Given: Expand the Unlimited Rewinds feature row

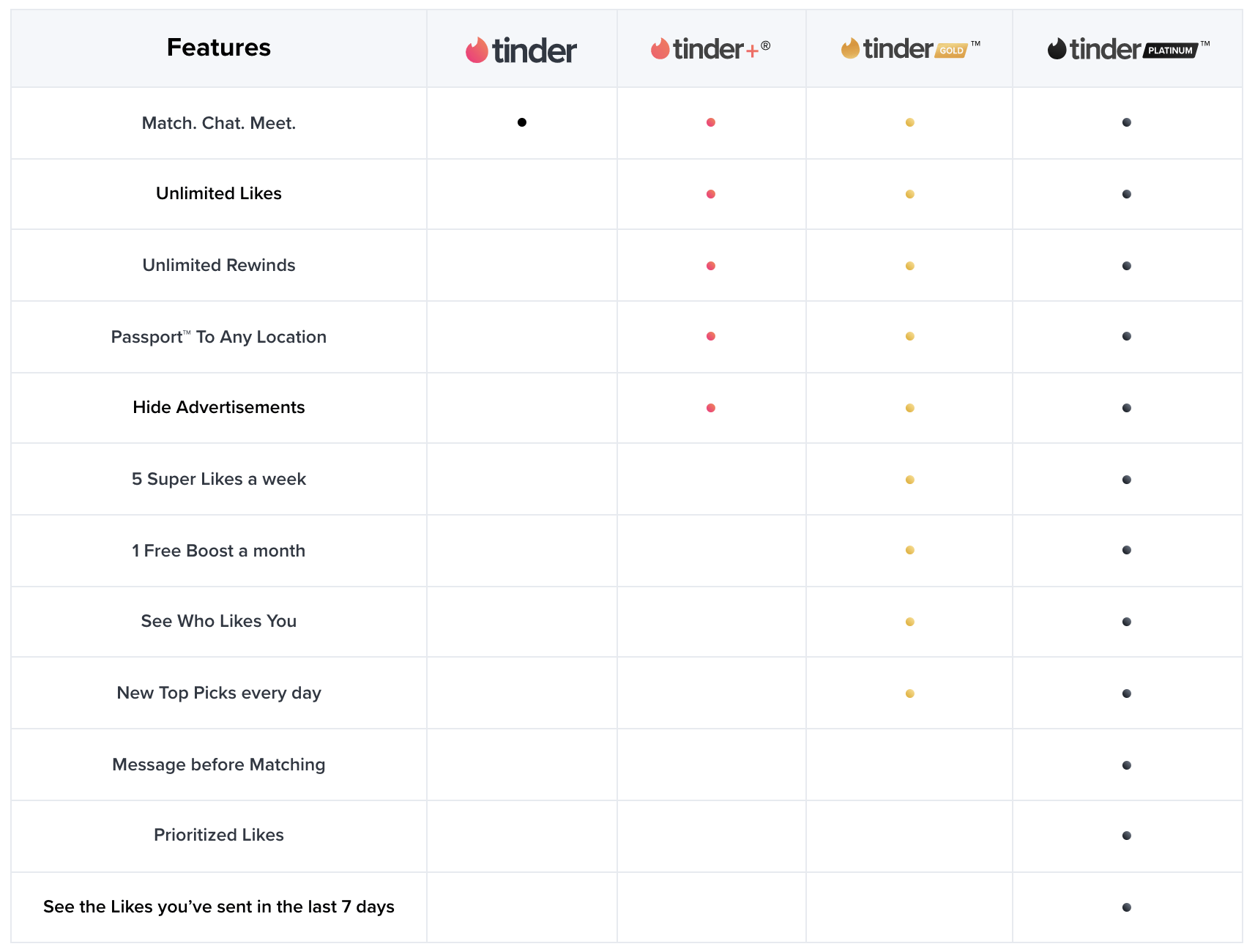Looking at the screenshot, I should point(218,265).
